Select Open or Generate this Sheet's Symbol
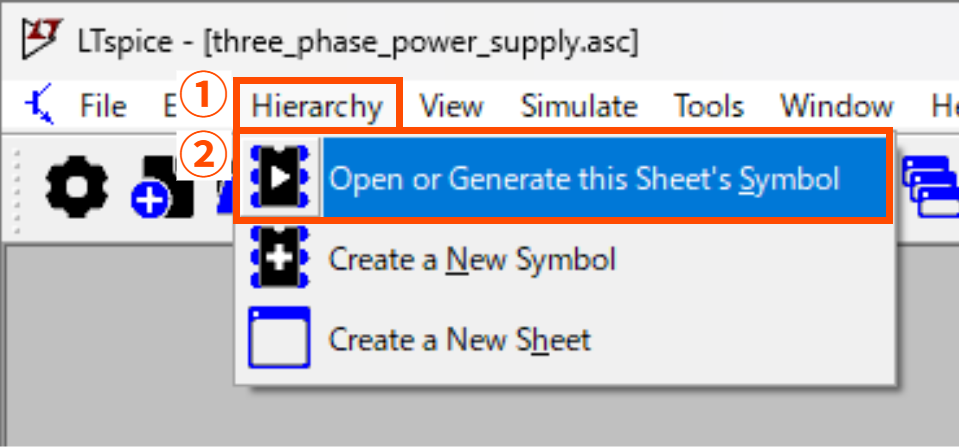This screenshot has height=447, width=960. click(x=584, y=180)
